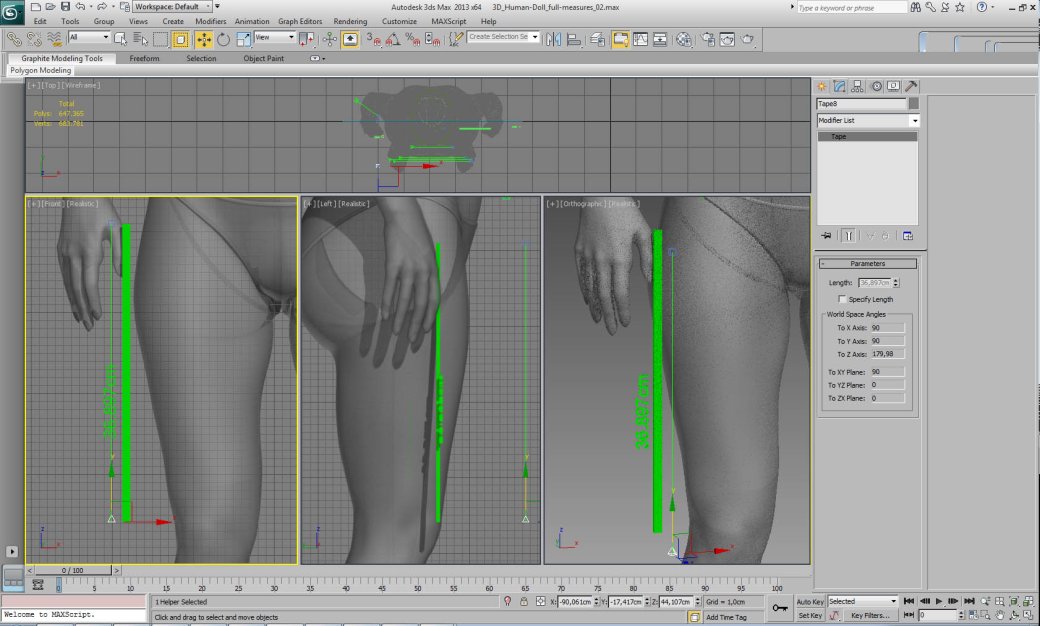Go to the start of animation
The width and height of the screenshot is (1040, 626).
(909, 601)
